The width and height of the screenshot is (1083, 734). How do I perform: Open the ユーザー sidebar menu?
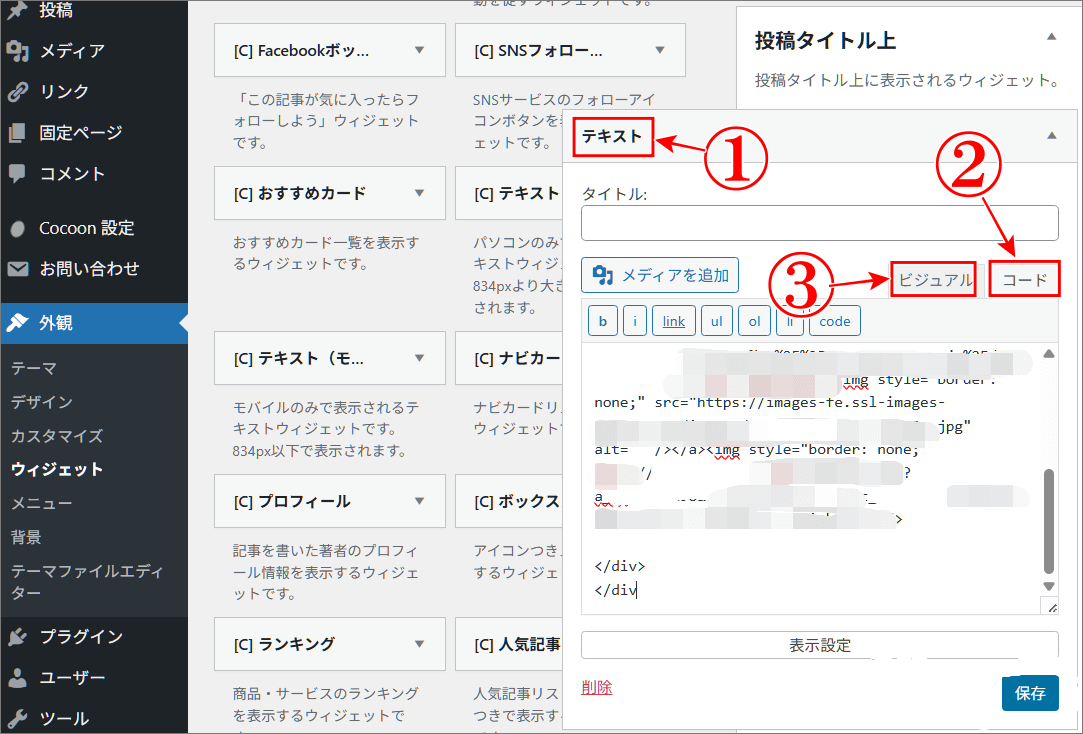[72, 678]
